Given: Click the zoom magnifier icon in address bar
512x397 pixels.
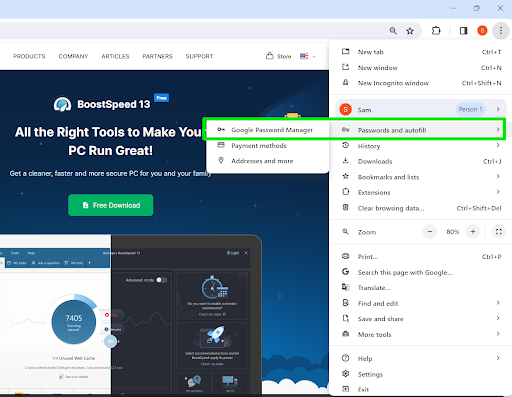Looking at the screenshot, I should [393, 31].
